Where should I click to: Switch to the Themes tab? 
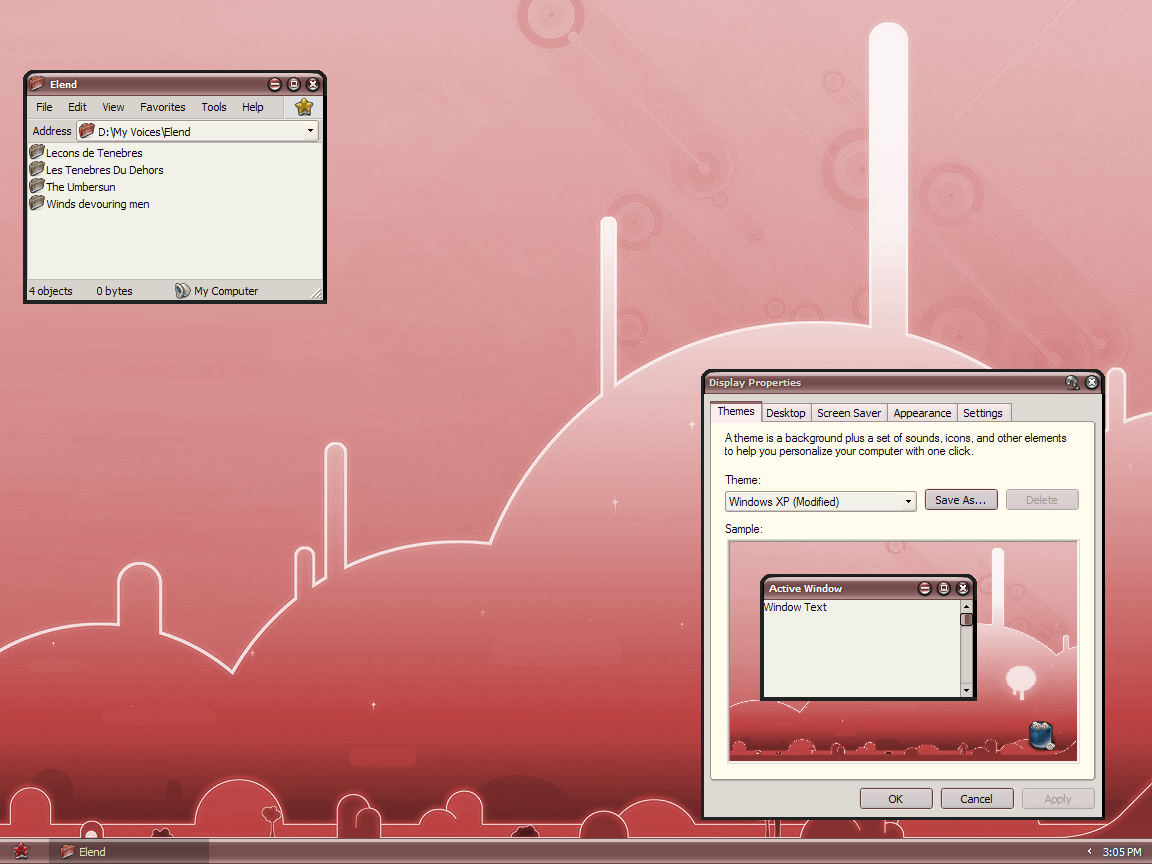tap(735, 411)
